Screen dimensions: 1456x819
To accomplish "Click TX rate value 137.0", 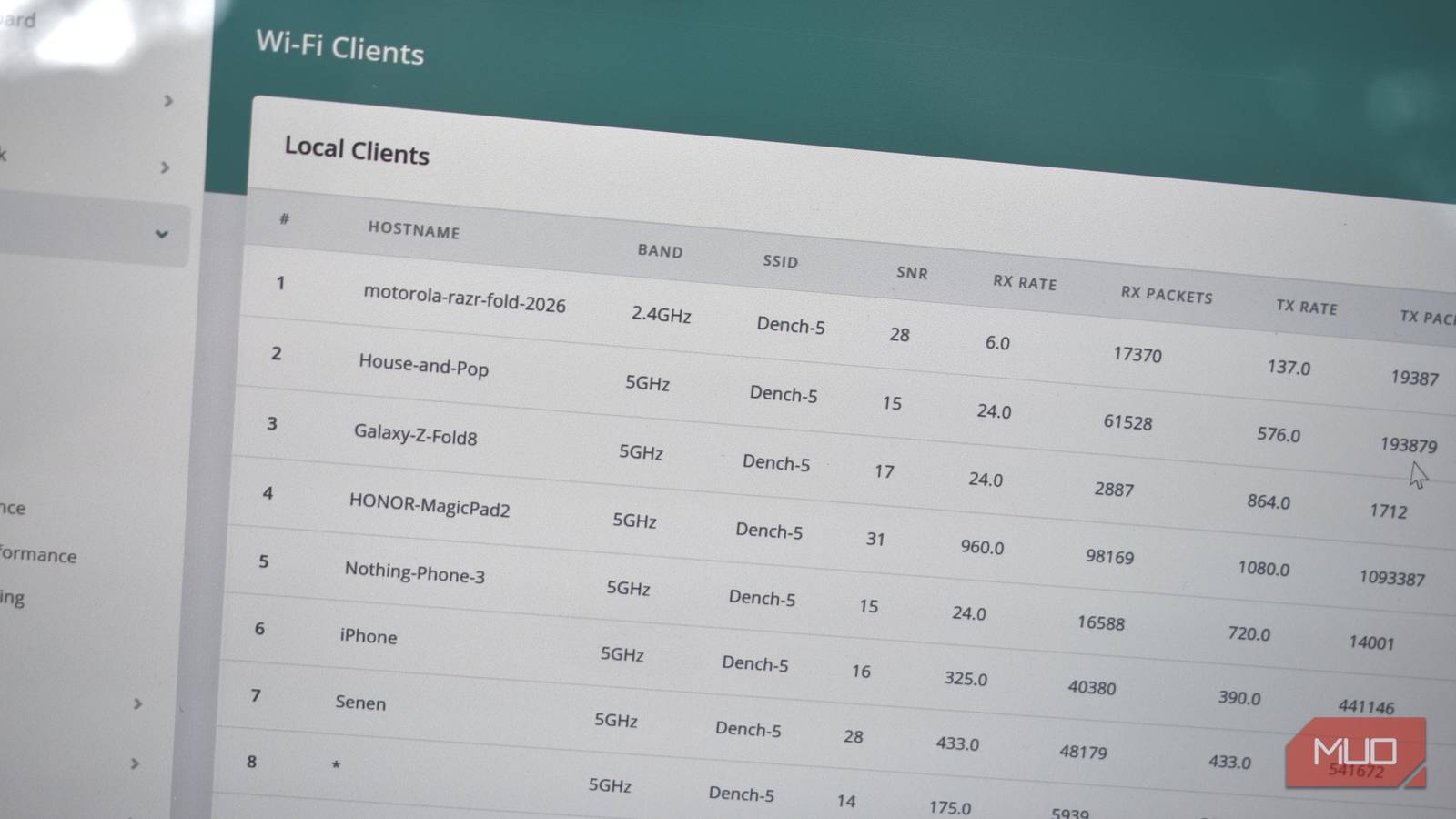I will [x=1289, y=368].
